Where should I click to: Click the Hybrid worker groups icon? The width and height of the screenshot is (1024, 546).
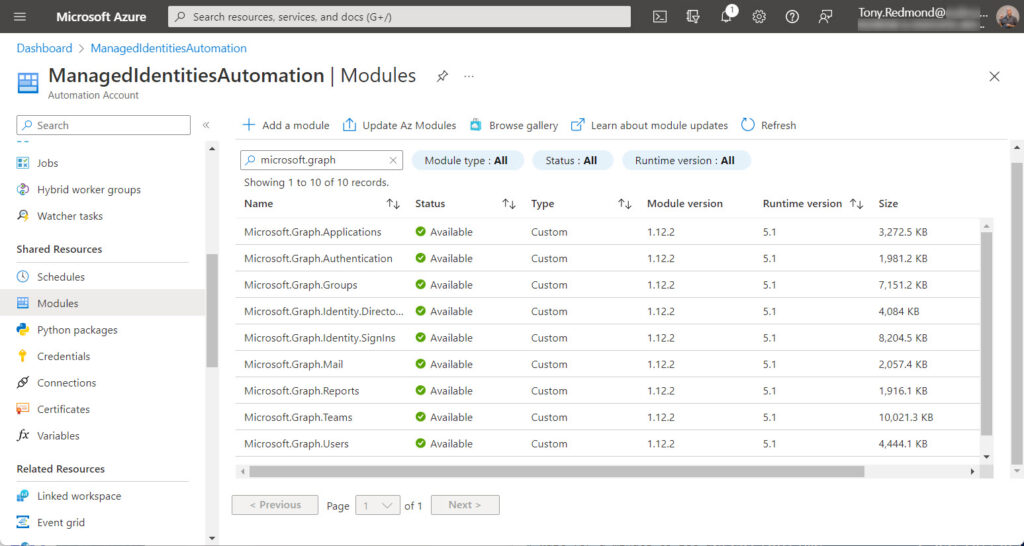[23, 189]
